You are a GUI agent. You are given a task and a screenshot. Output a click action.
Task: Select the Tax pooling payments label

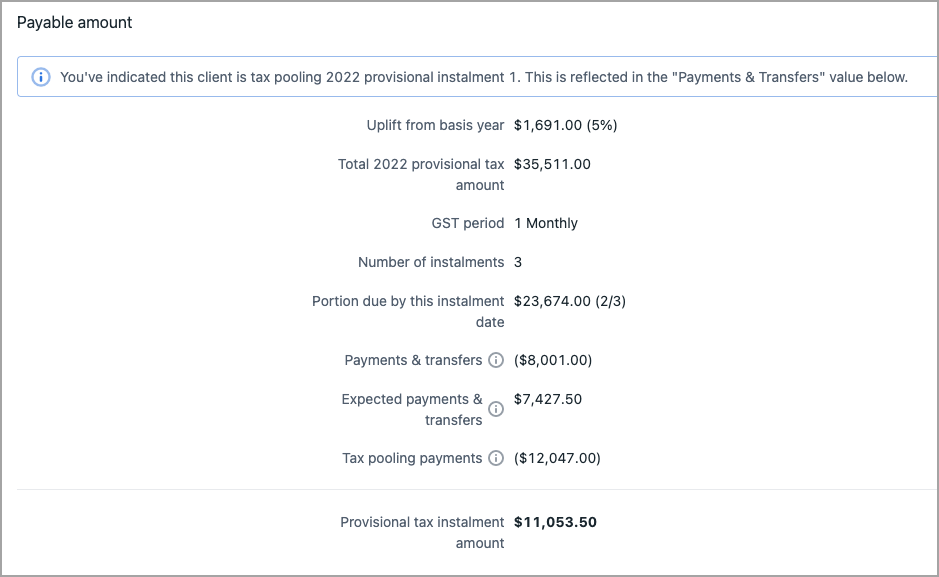pos(412,458)
